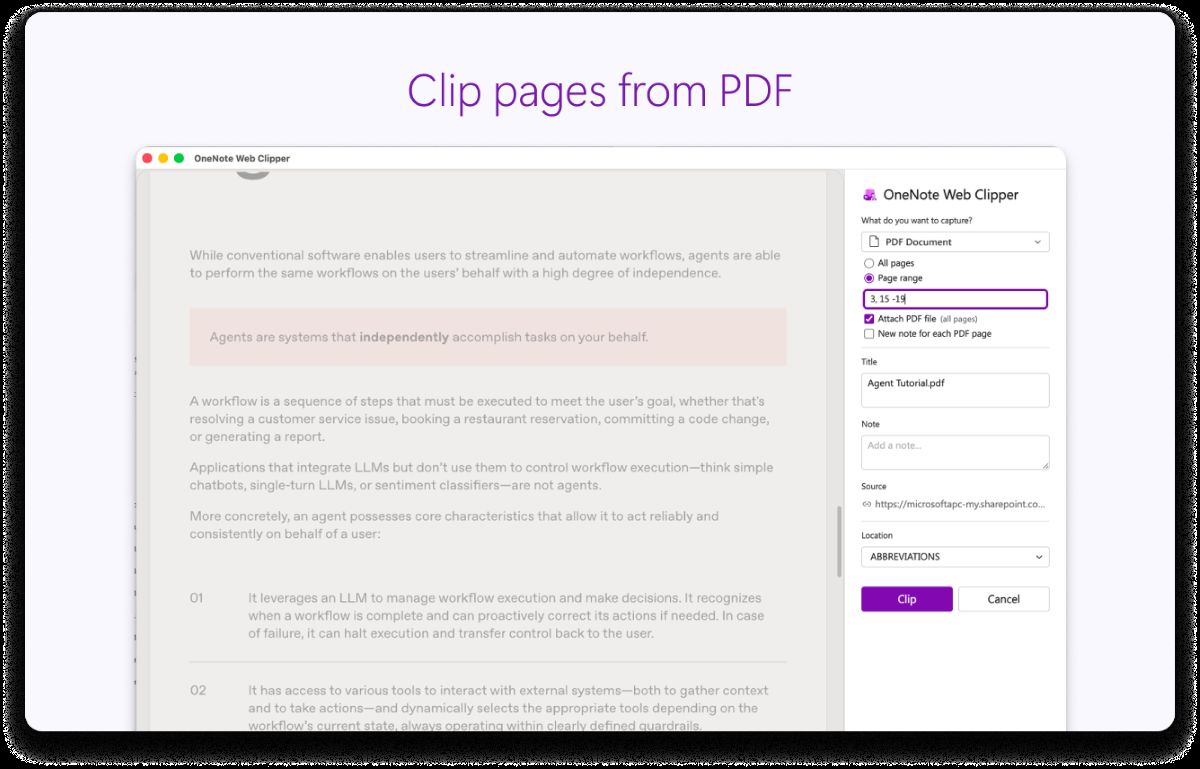Click the '01' numbered item in preview
Viewport: 1200px width, 769px height.
pyautogui.click(x=197, y=598)
